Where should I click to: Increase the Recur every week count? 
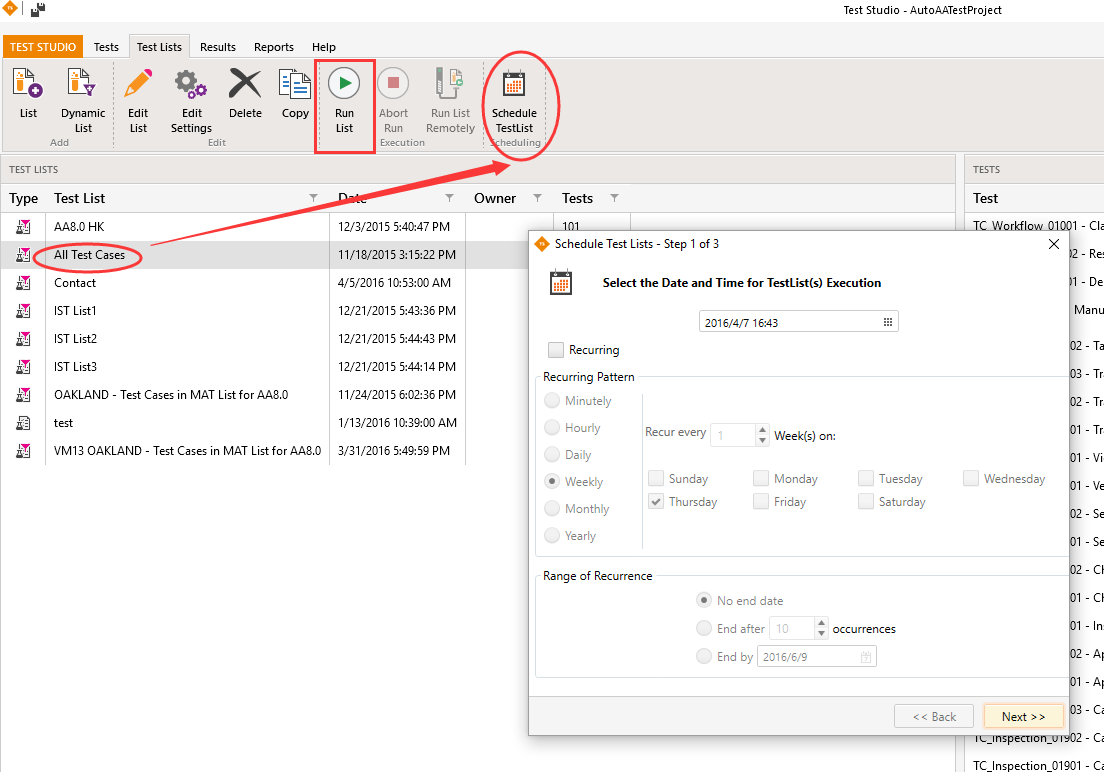[x=762, y=430]
